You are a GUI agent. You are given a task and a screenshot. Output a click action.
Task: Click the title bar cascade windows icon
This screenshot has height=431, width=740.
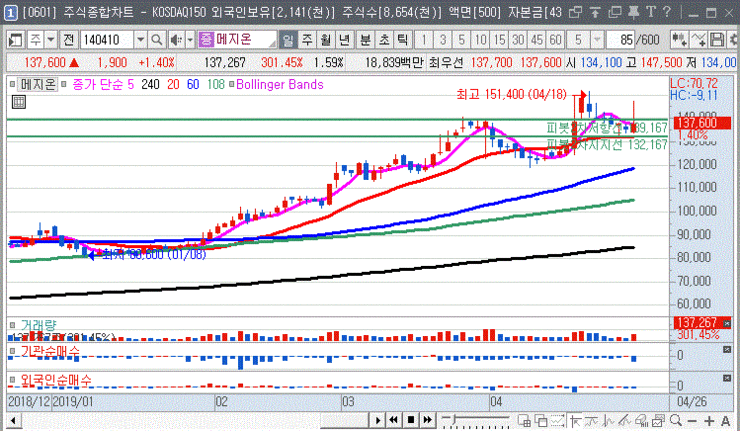click(x=614, y=12)
